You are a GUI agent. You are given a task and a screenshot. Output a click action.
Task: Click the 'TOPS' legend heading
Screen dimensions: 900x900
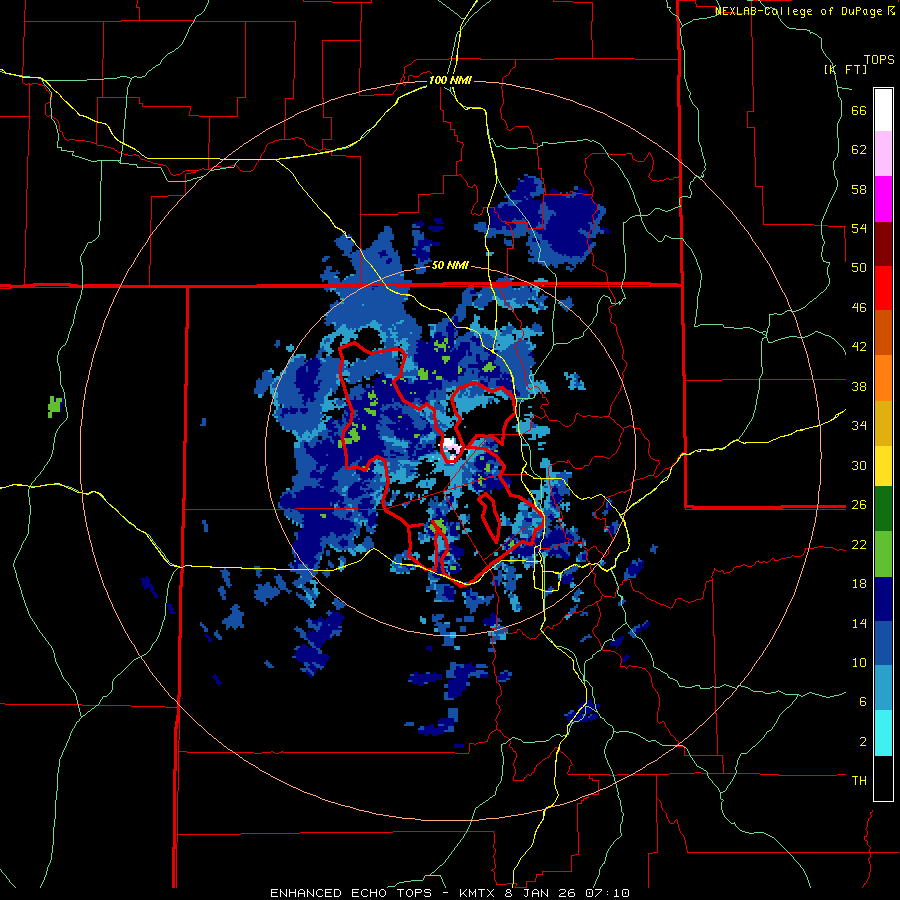pos(879,60)
